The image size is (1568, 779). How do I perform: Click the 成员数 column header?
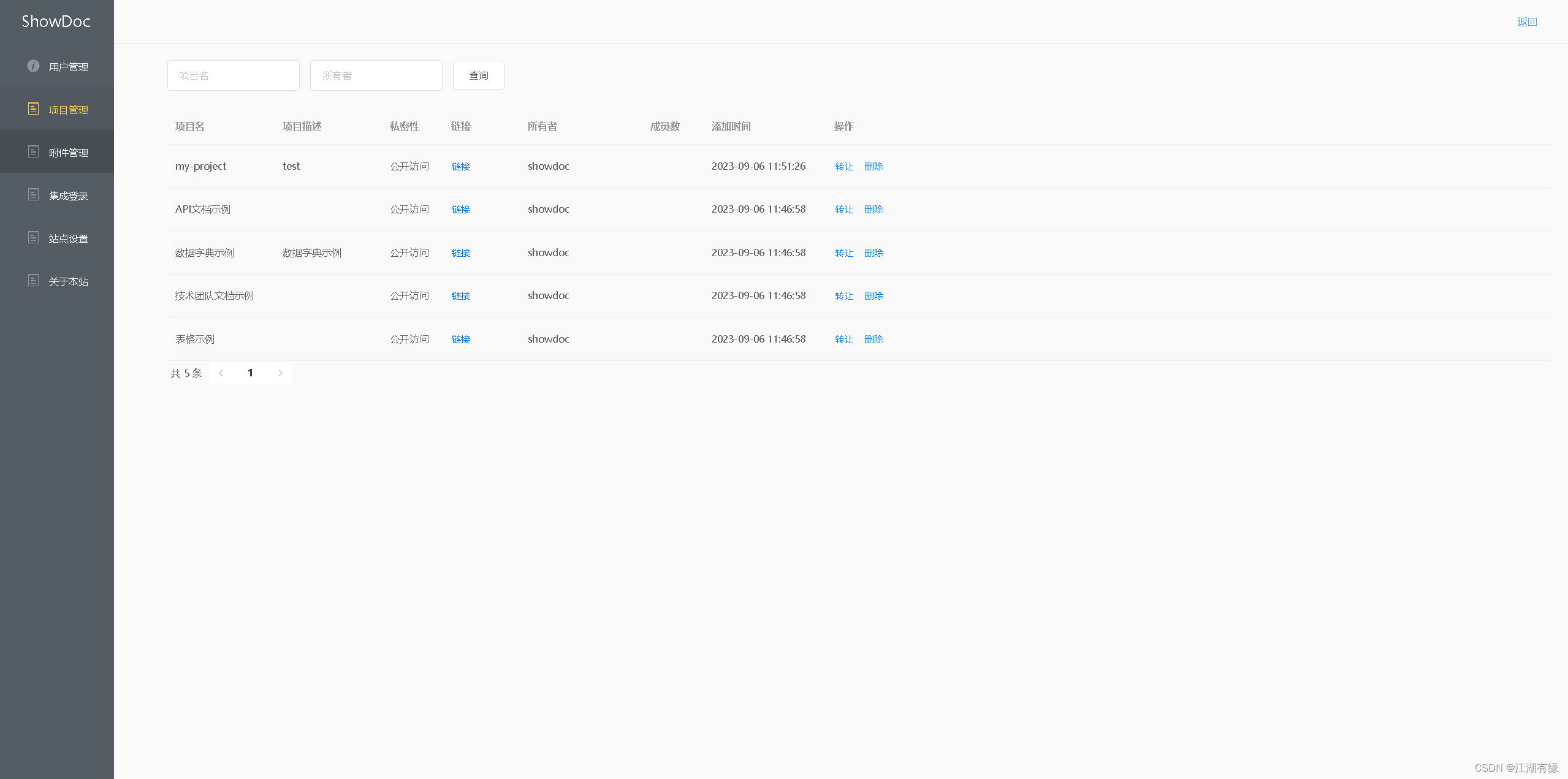click(x=665, y=127)
